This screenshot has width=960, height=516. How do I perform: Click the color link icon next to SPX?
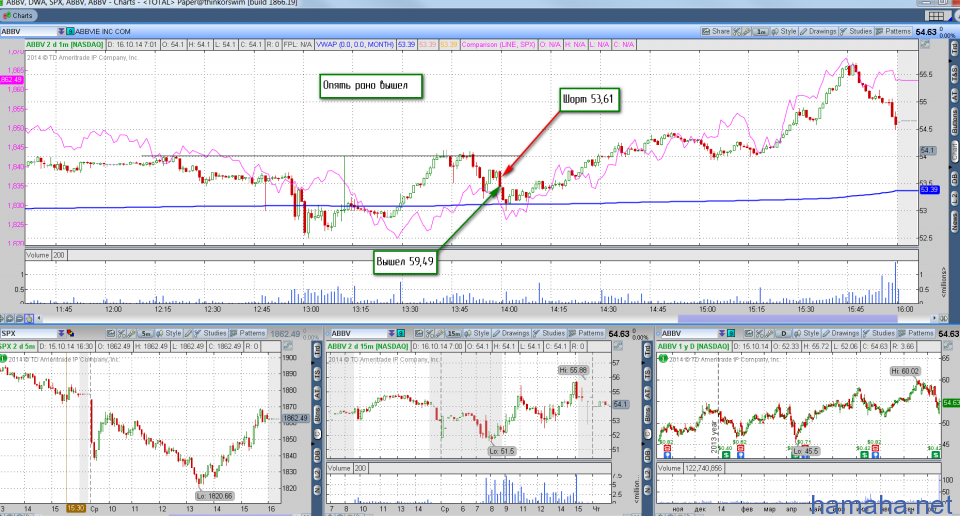point(70,334)
